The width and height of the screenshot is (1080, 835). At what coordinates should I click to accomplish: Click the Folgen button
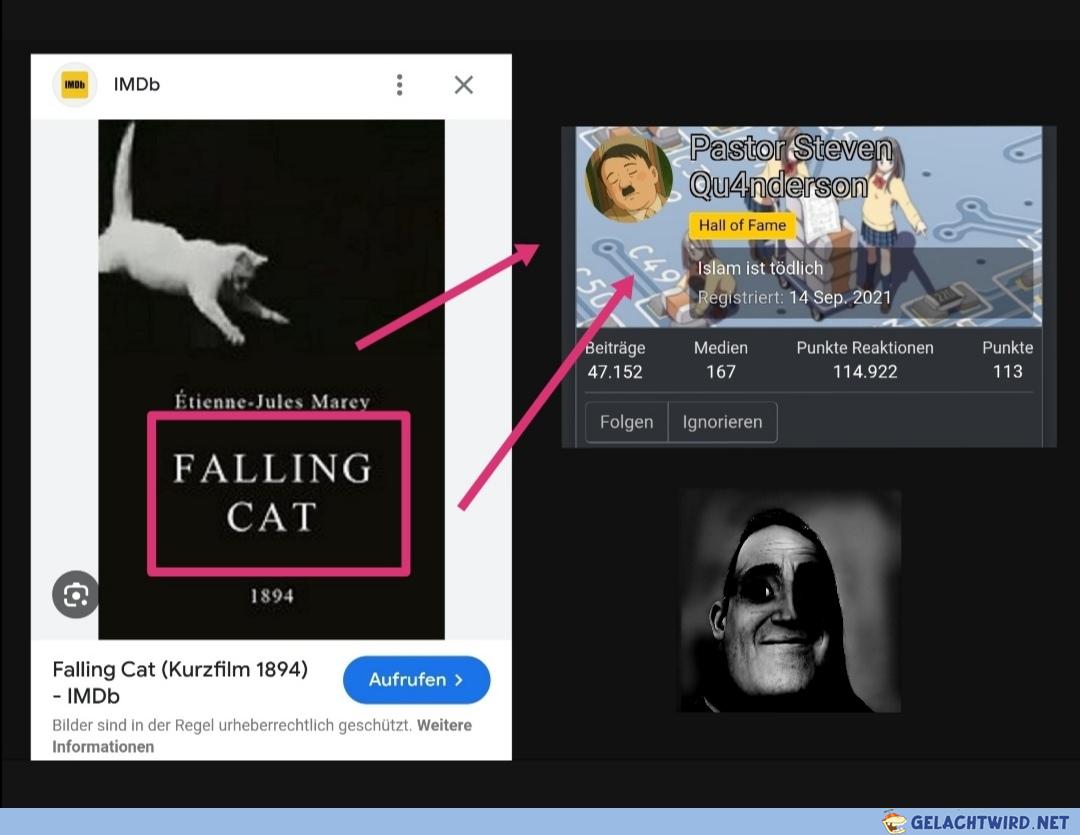(x=626, y=422)
